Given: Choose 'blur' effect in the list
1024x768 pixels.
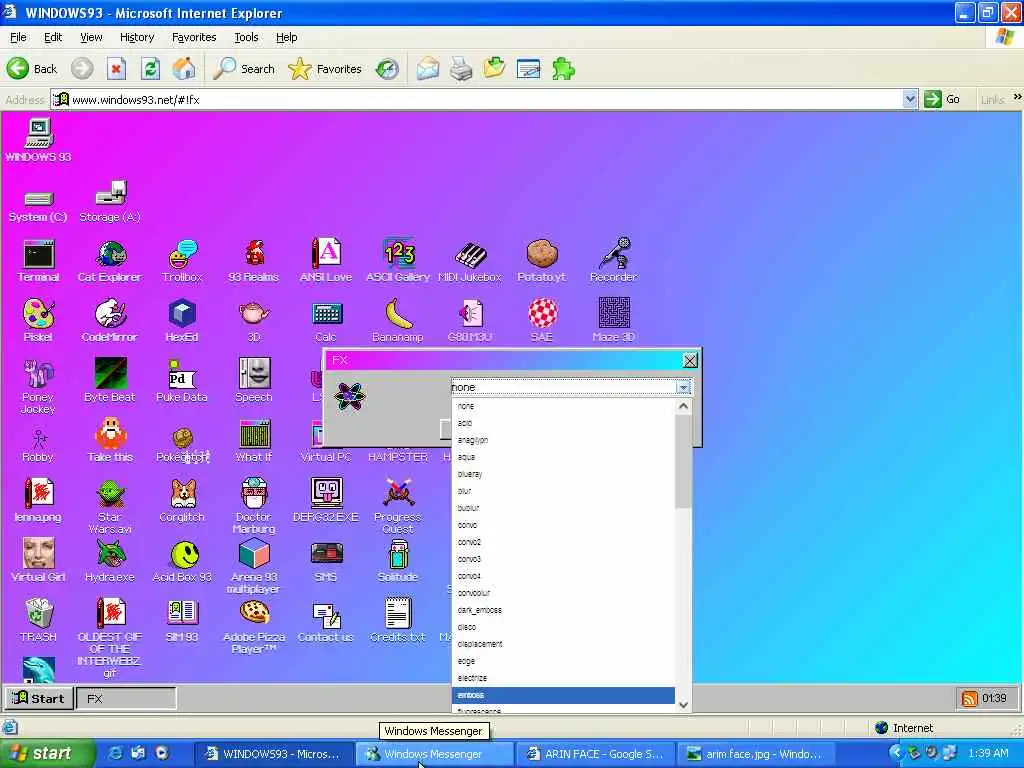Looking at the screenshot, I should [563, 491].
